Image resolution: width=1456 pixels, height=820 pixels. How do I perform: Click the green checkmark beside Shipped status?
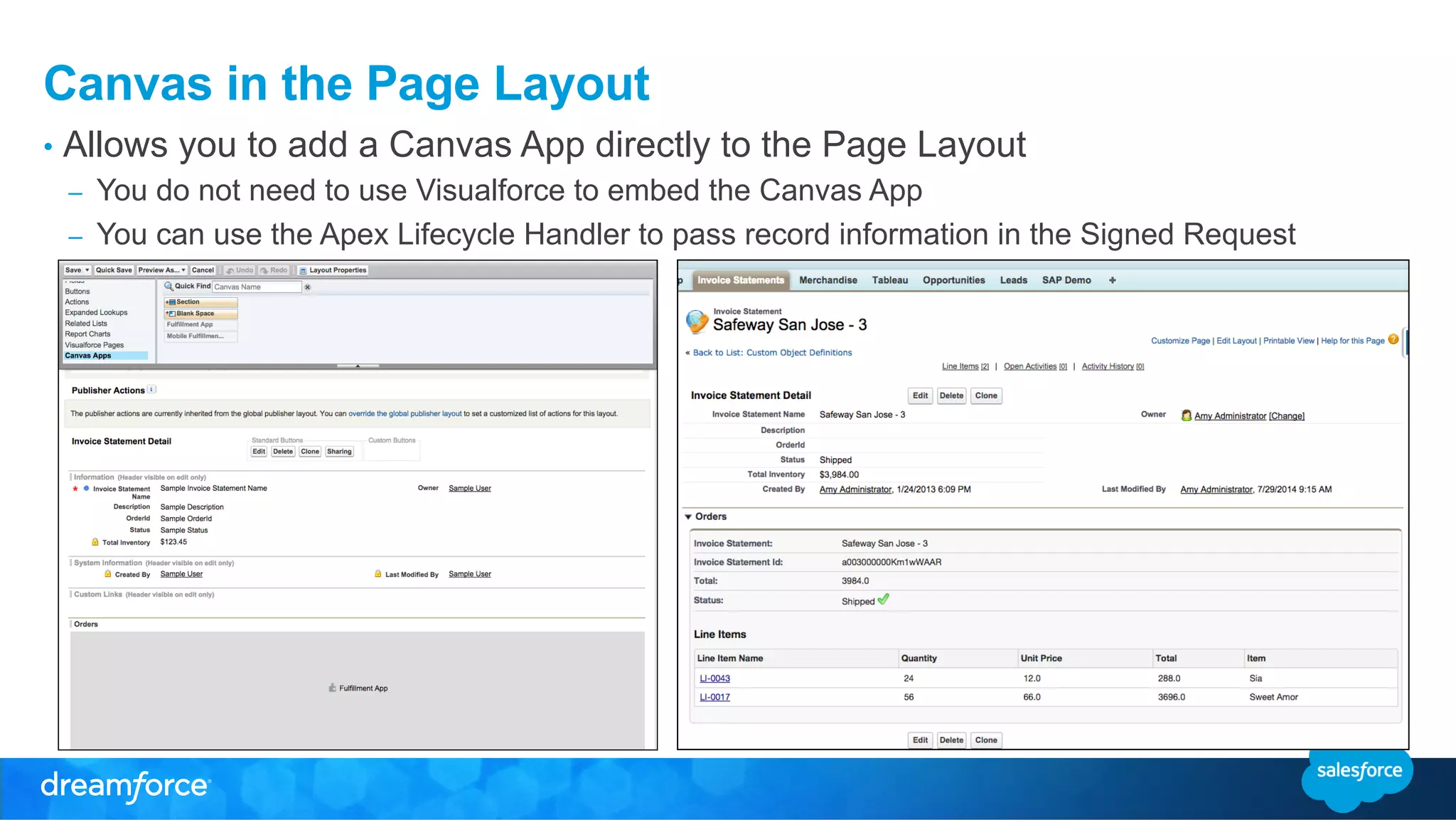point(883,600)
